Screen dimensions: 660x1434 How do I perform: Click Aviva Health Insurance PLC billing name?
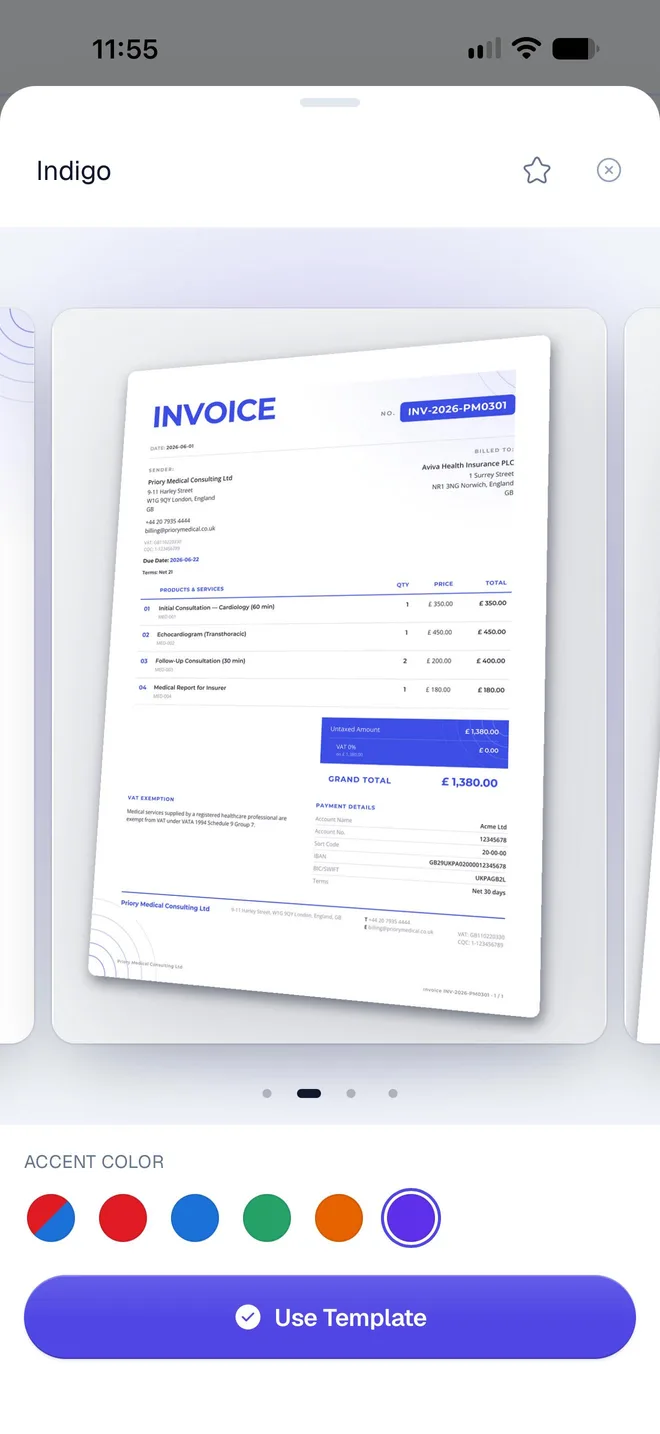pyautogui.click(x=468, y=464)
